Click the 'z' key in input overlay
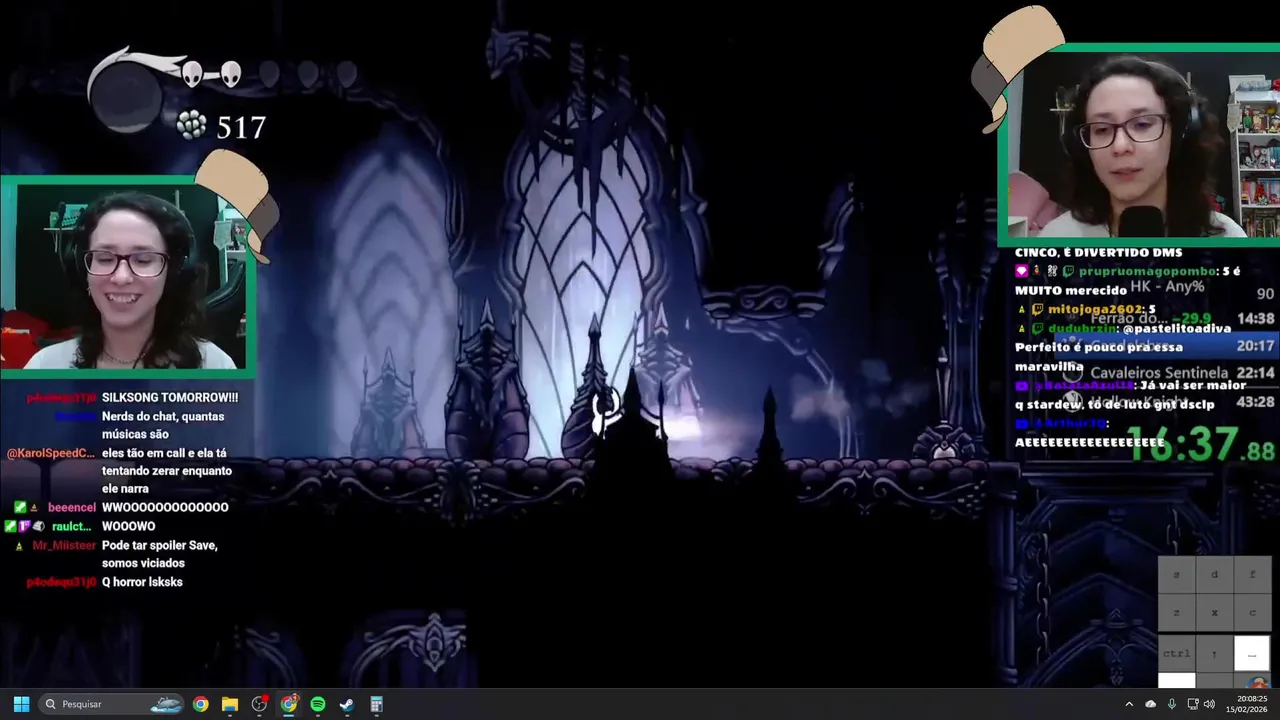This screenshot has width=1280, height=720. (1176, 613)
